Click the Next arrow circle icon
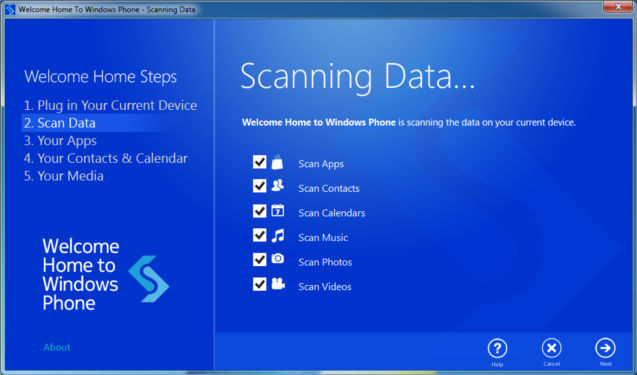The width and height of the screenshot is (637, 375). click(x=605, y=348)
